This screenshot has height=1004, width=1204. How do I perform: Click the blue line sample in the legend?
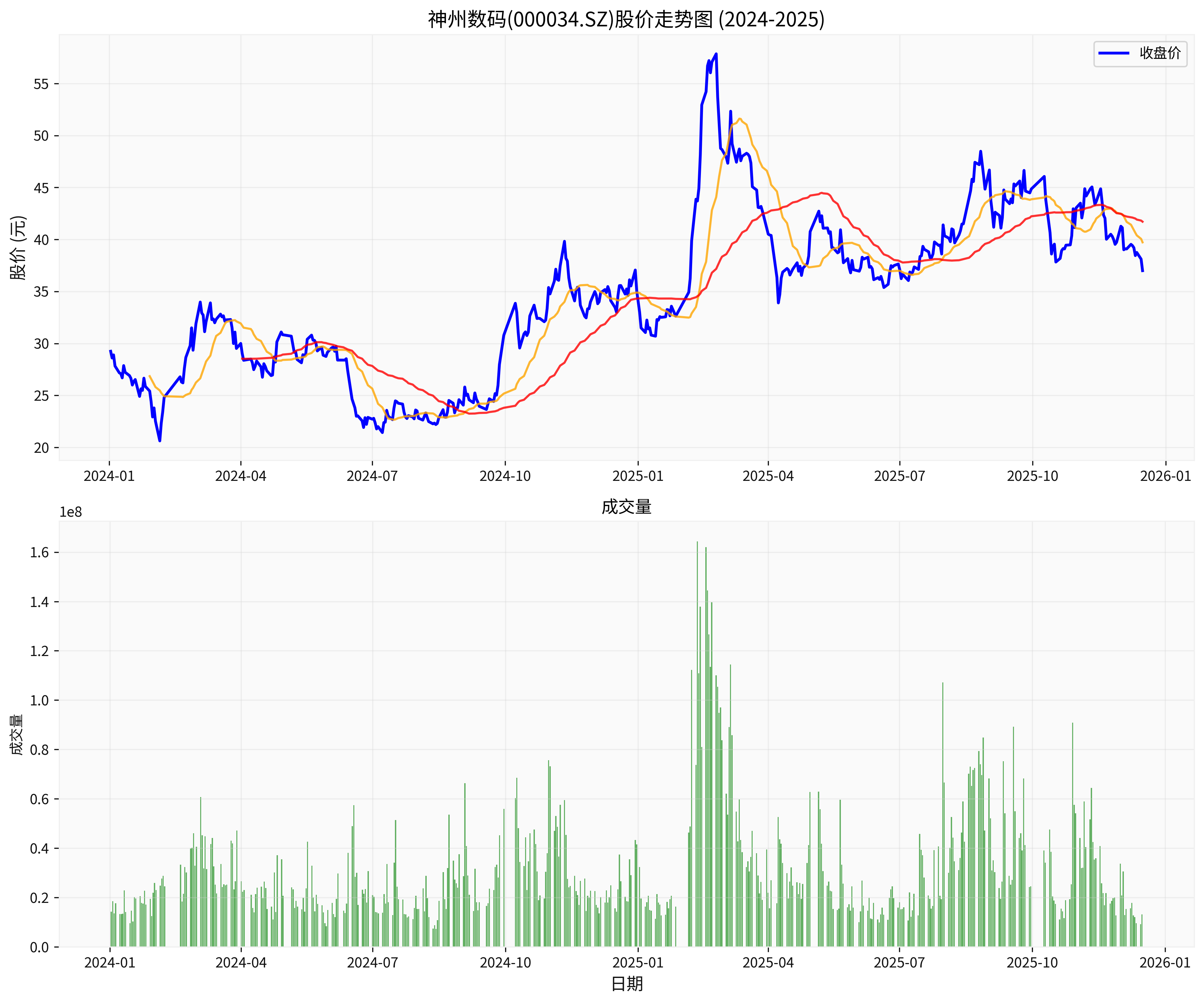[x=1113, y=53]
